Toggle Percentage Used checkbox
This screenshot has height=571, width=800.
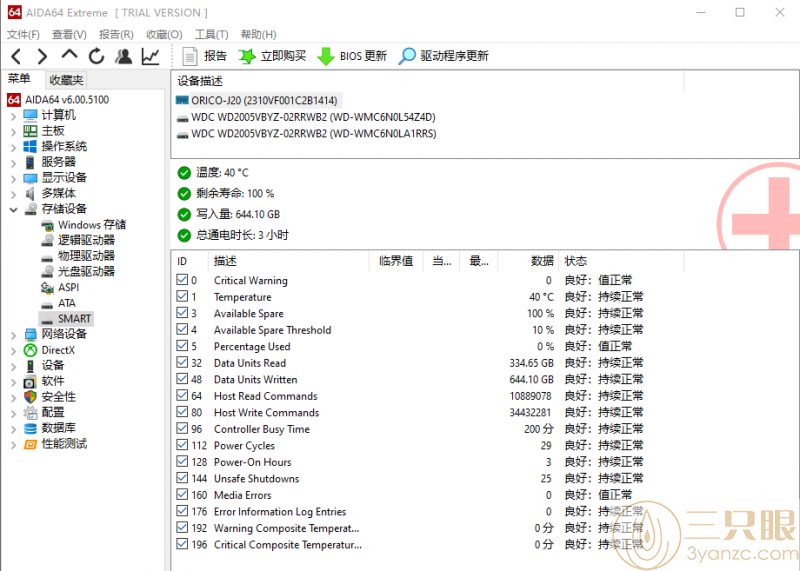click(x=182, y=345)
